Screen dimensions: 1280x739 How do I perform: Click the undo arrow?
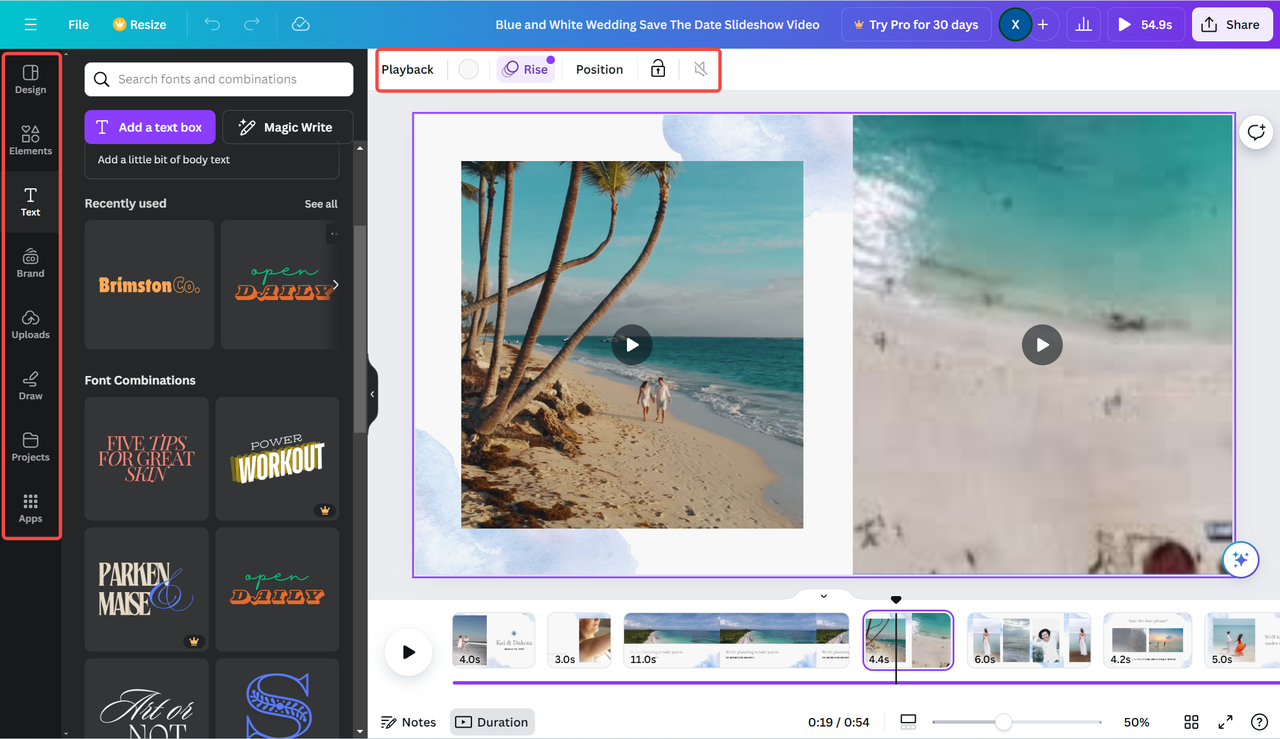[x=211, y=23]
